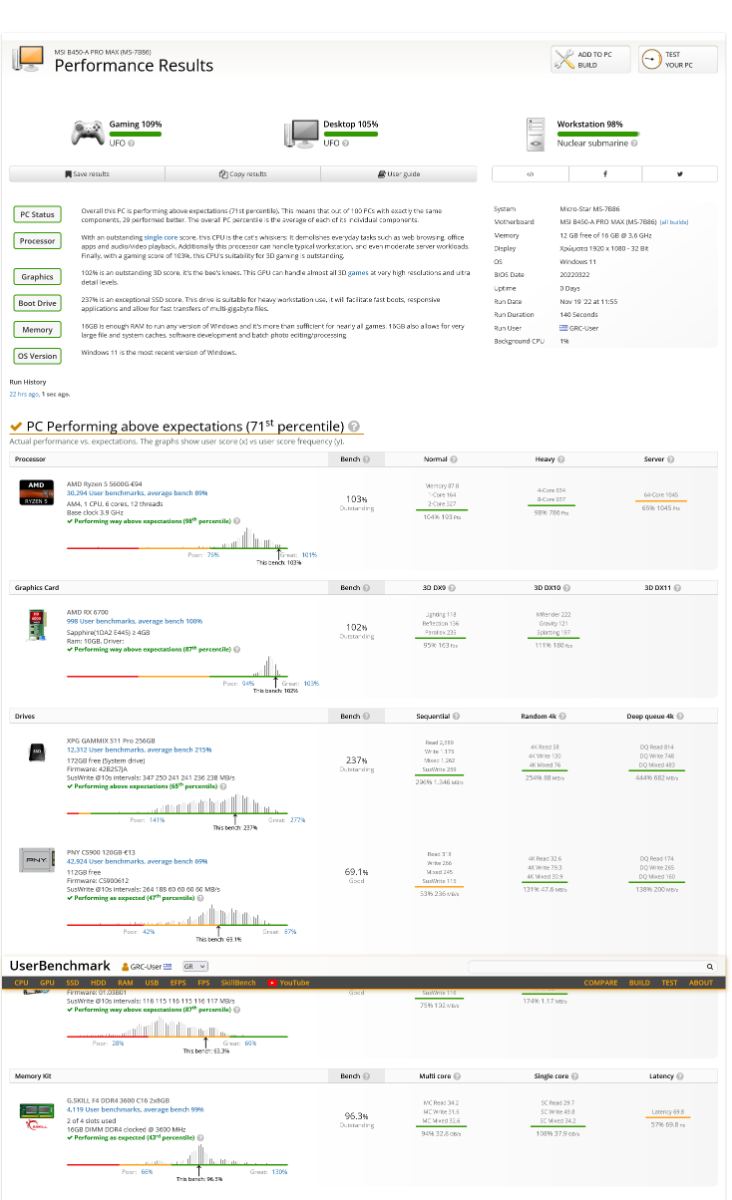
Task: Open '42,924 User benchmarks, average bench 69%' link
Action: point(137,860)
